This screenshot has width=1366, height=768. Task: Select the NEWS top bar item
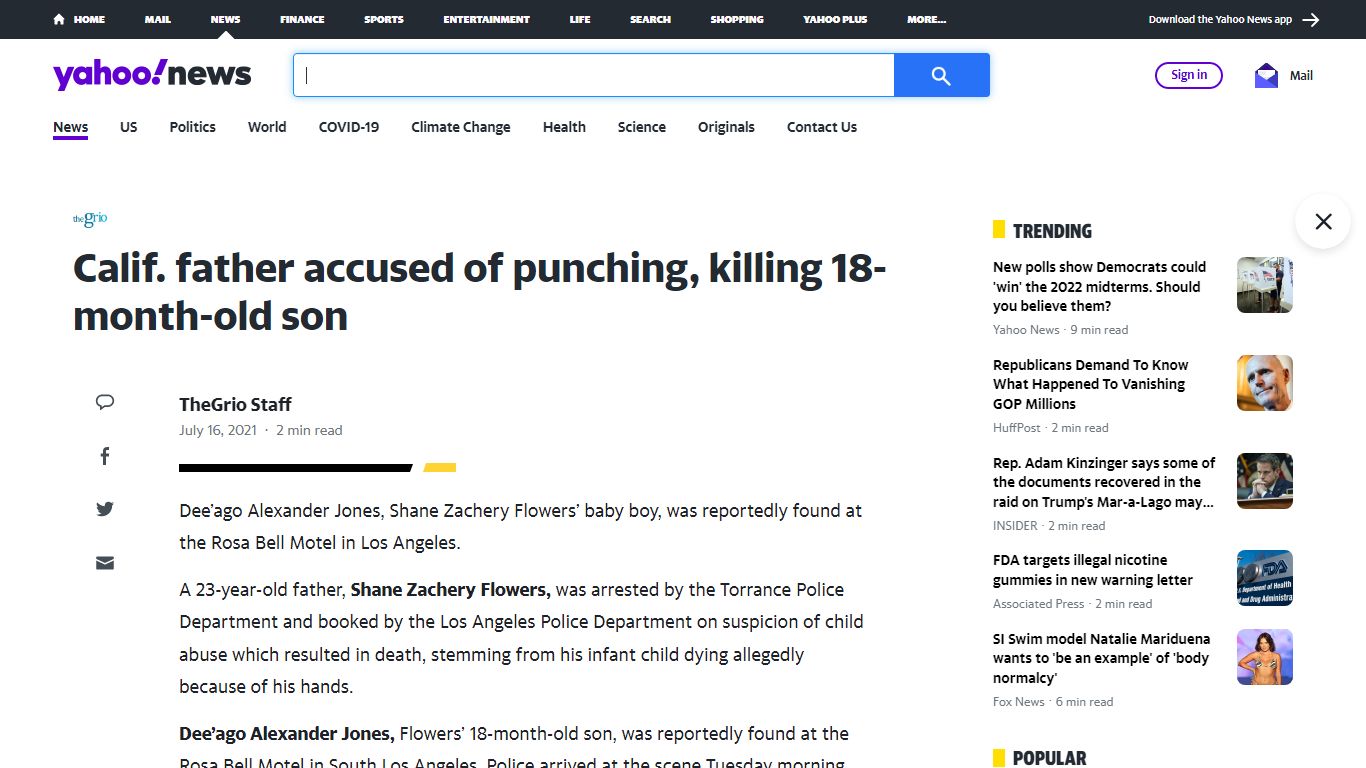[225, 19]
